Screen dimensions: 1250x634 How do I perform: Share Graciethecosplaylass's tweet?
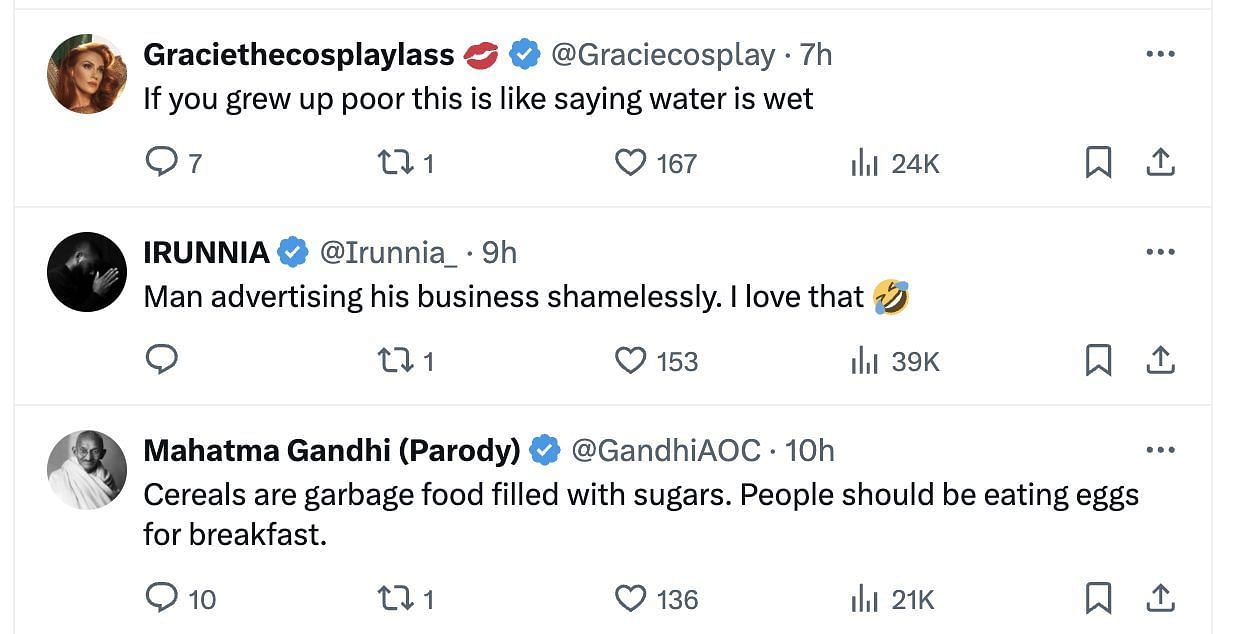[x=1159, y=162]
